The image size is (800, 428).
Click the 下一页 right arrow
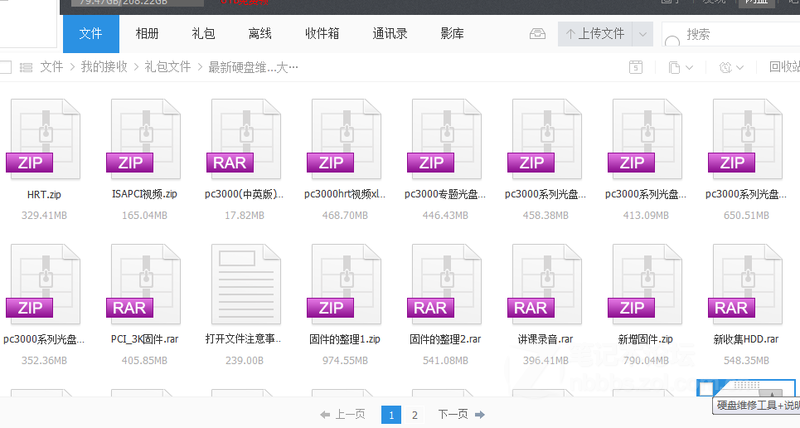pos(480,415)
